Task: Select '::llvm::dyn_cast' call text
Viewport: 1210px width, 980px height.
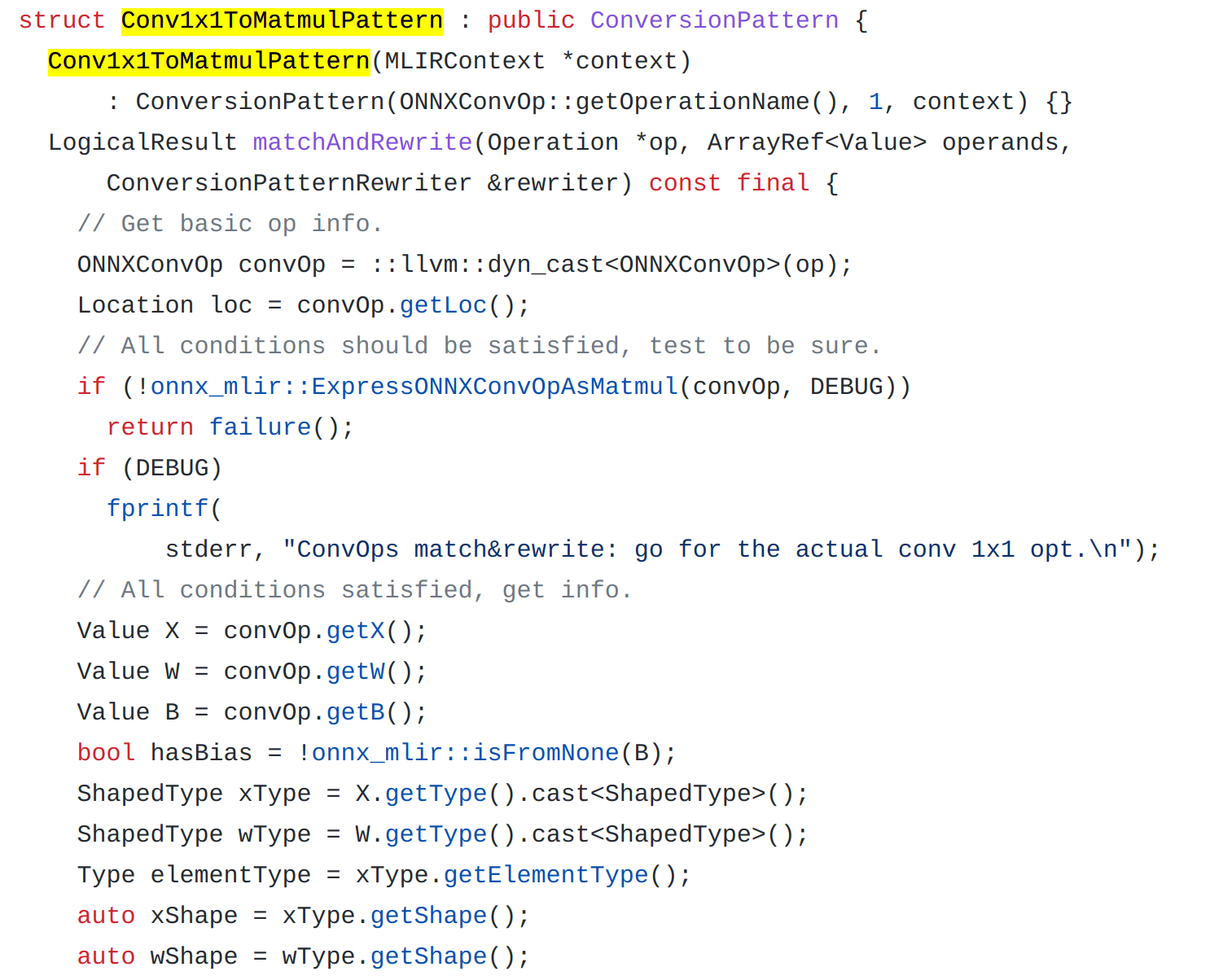Action: click(x=487, y=265)
